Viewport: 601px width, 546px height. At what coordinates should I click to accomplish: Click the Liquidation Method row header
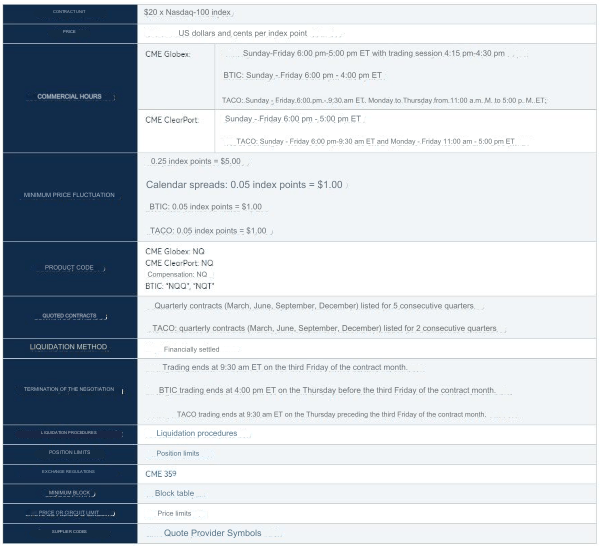(69, 348)
